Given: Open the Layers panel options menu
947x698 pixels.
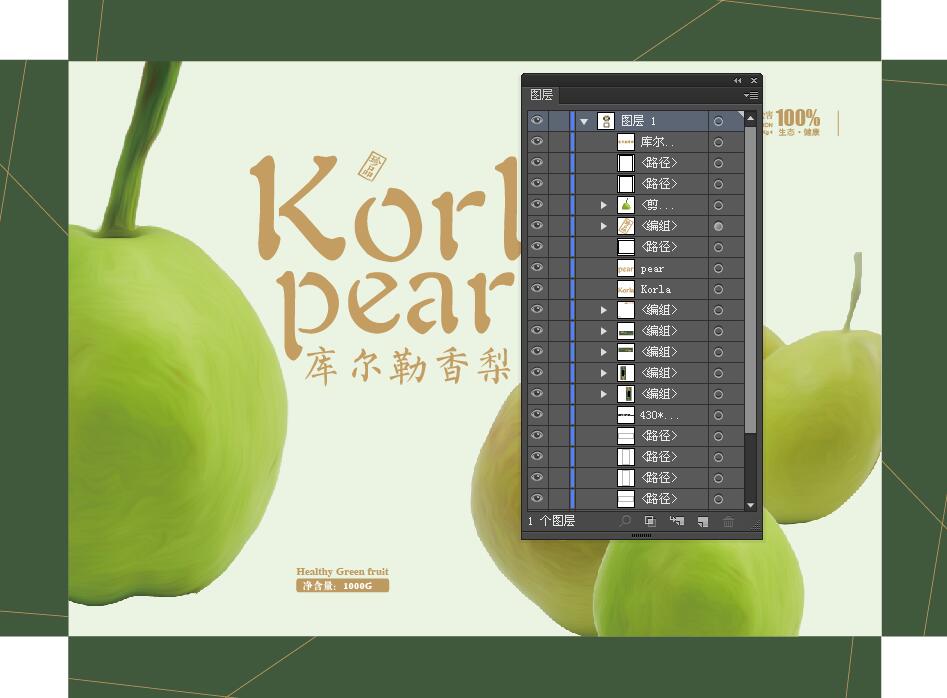Looking at the screenshot, I should coord(751,95).
